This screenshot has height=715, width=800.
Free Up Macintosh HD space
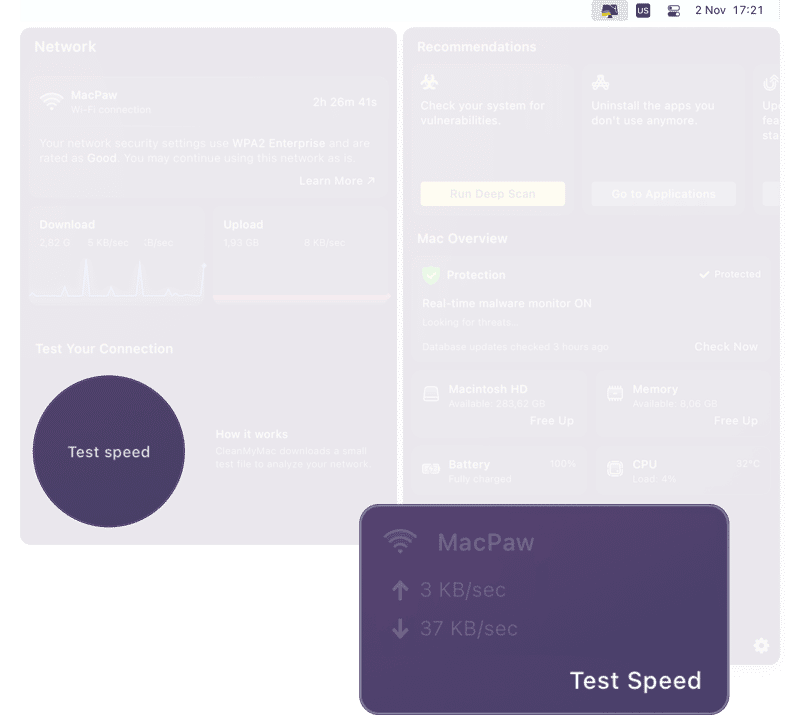[x=552, y=421]
